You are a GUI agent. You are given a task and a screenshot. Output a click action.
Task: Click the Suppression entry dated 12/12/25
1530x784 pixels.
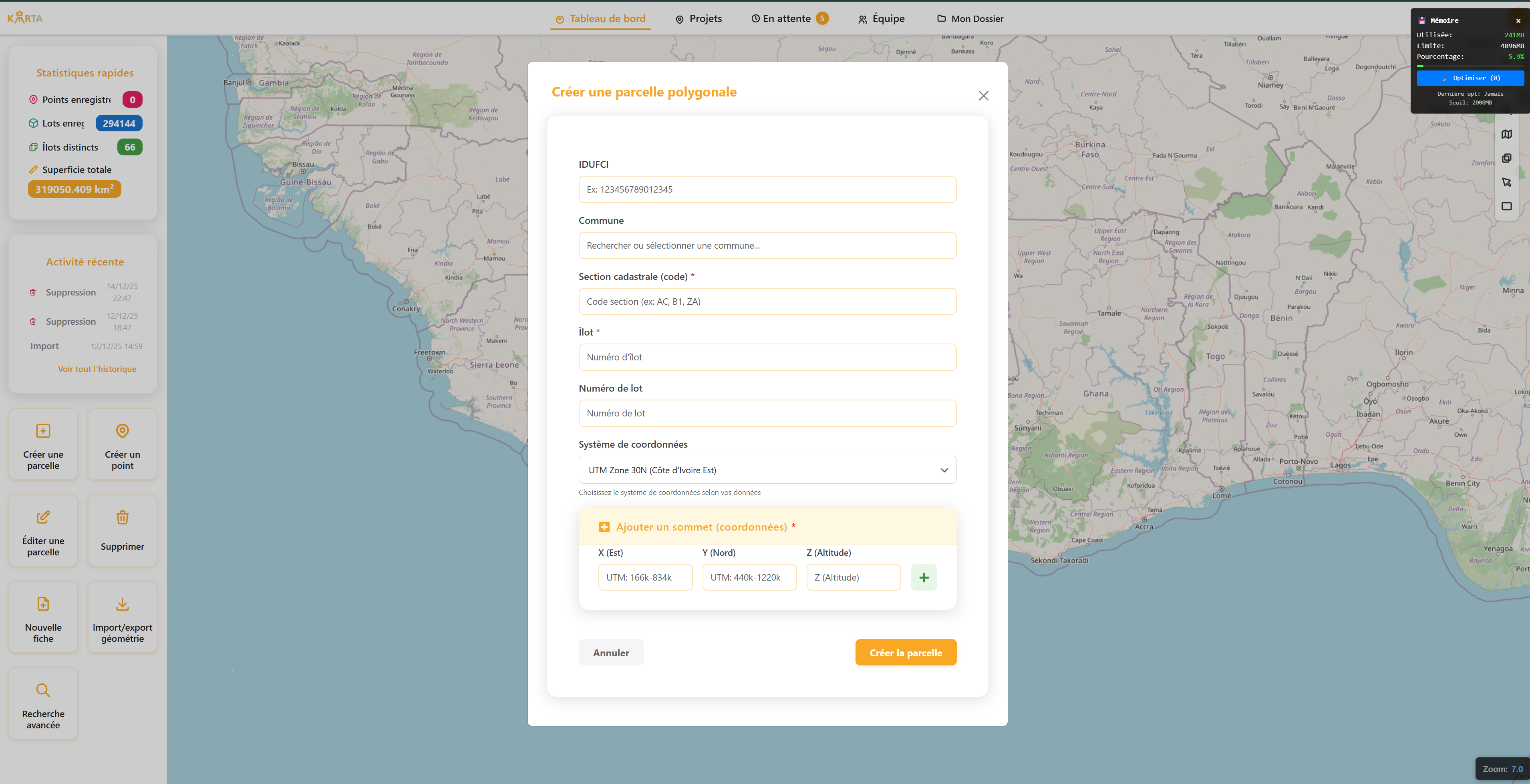click(x=83, y=321)
